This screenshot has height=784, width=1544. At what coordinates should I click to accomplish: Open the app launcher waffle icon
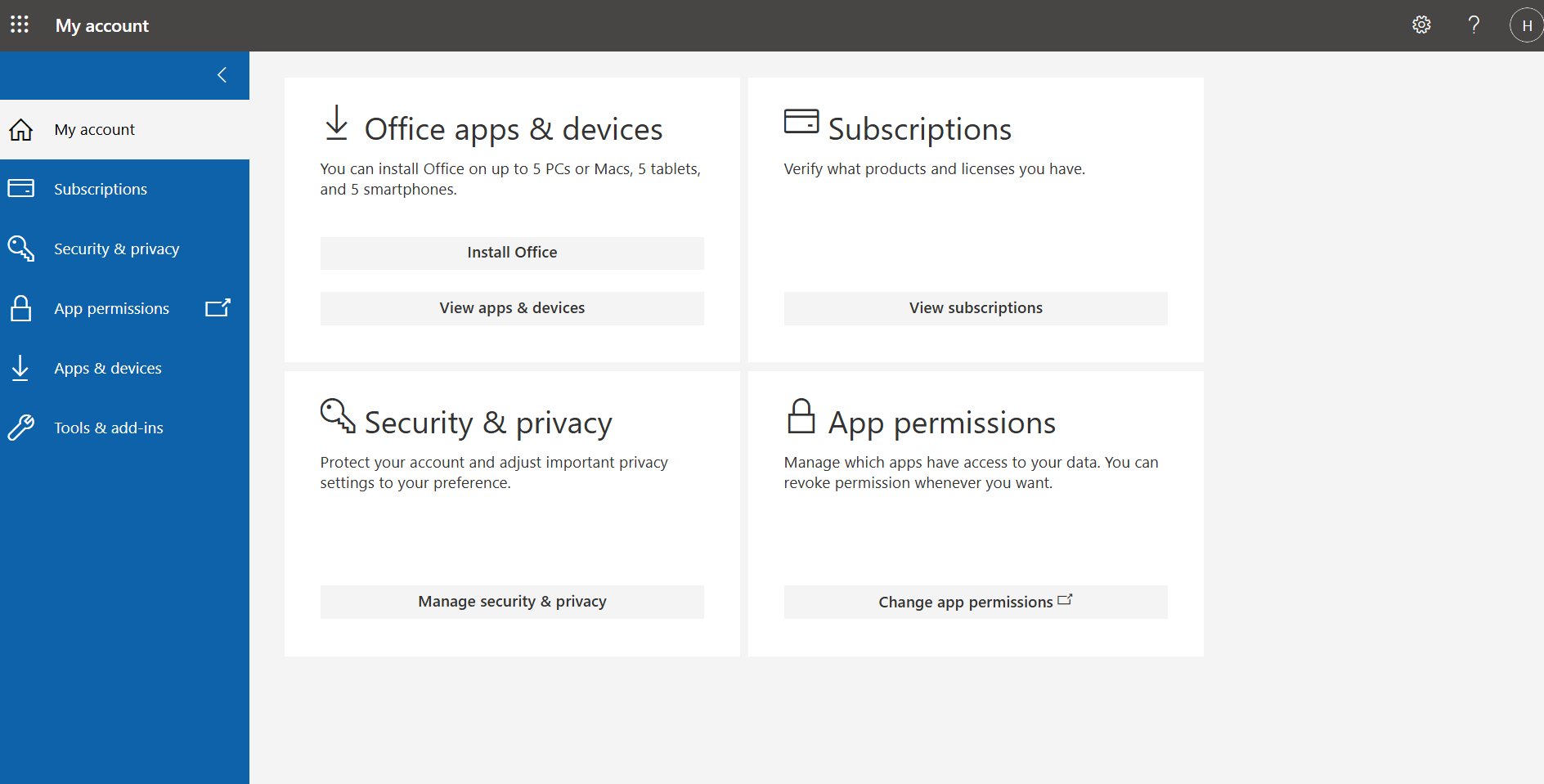(x=20, y=25)
